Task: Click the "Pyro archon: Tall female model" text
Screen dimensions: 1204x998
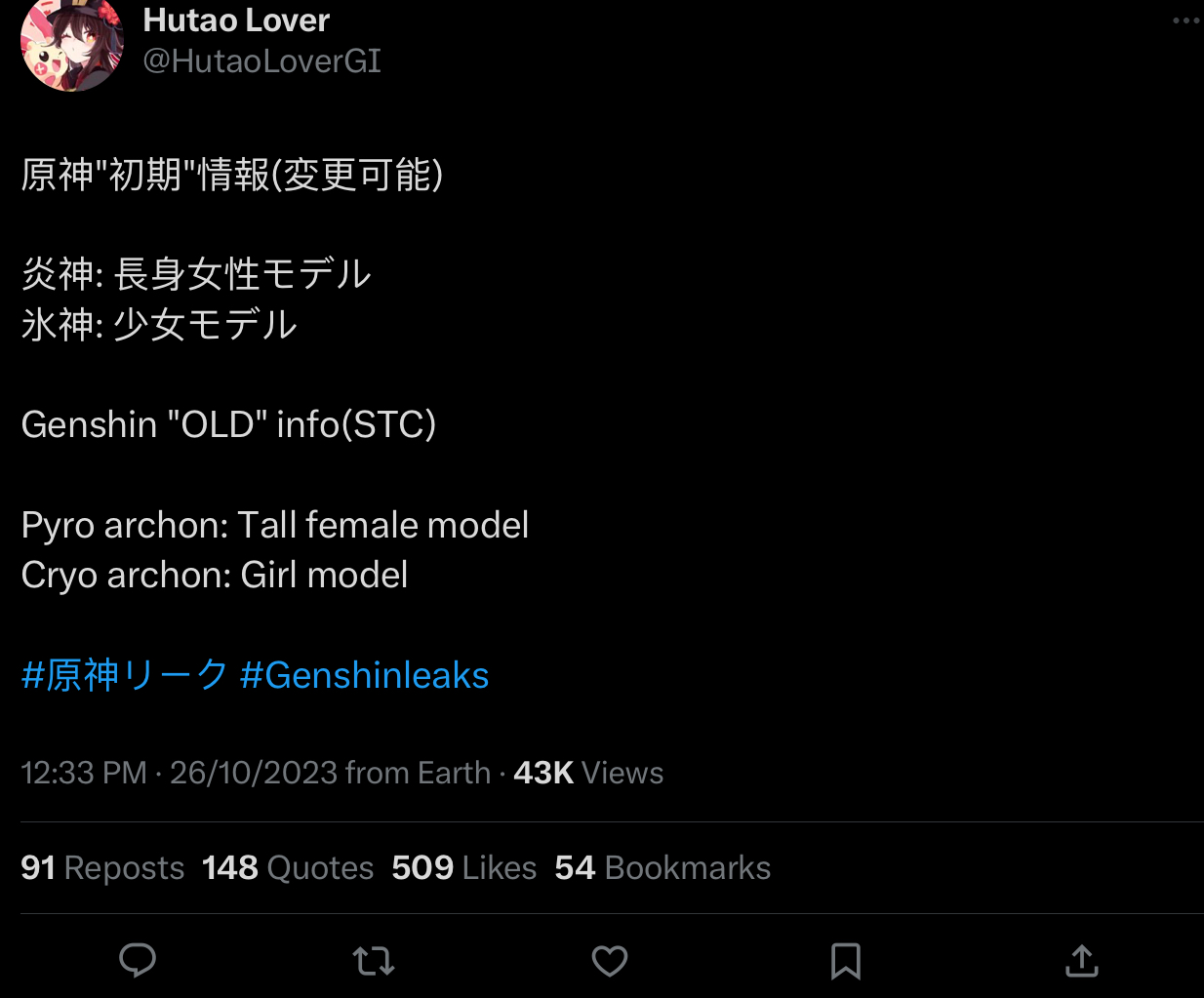Action: 275,525
